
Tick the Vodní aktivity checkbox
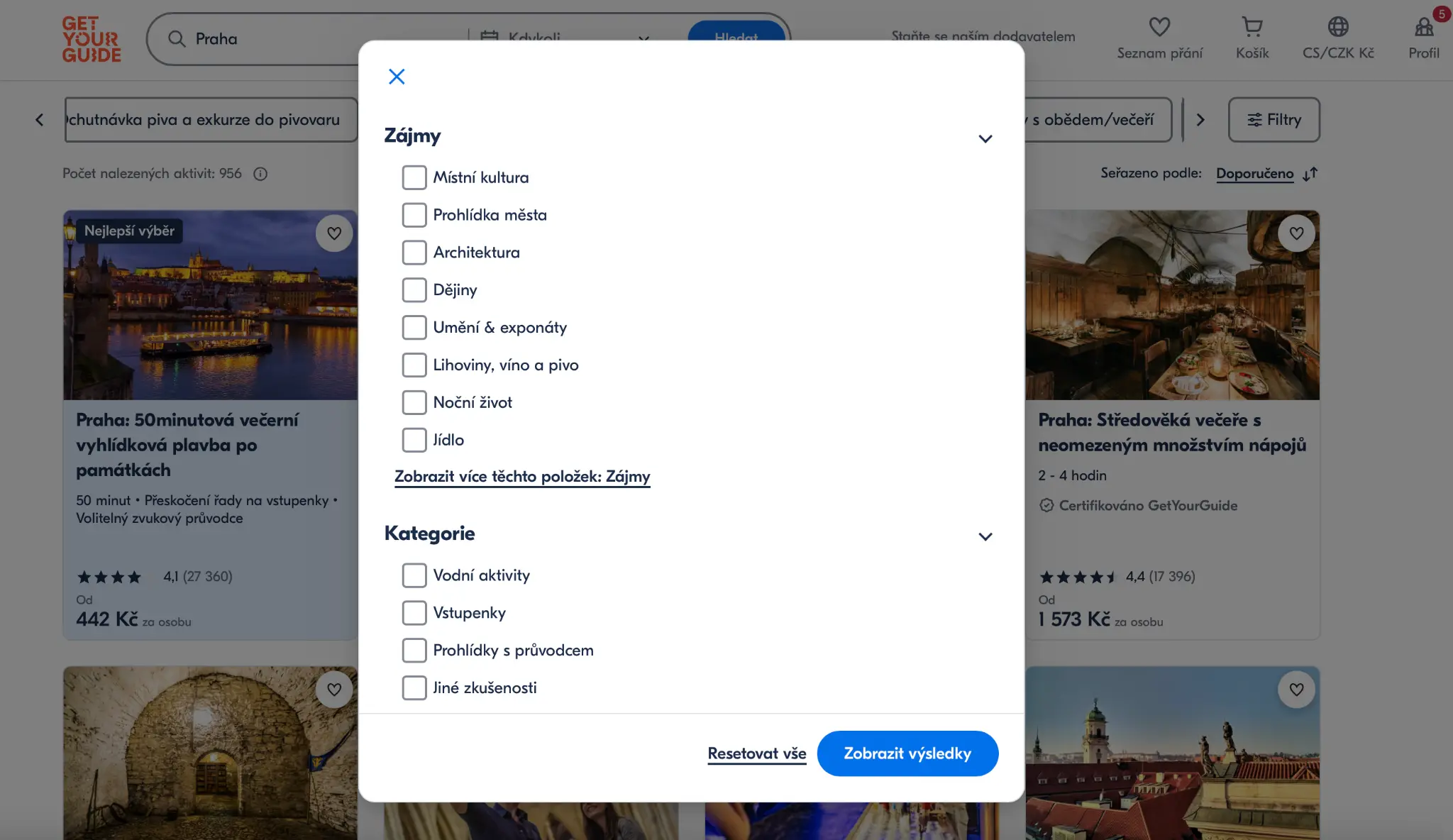[x=414, y=575]
